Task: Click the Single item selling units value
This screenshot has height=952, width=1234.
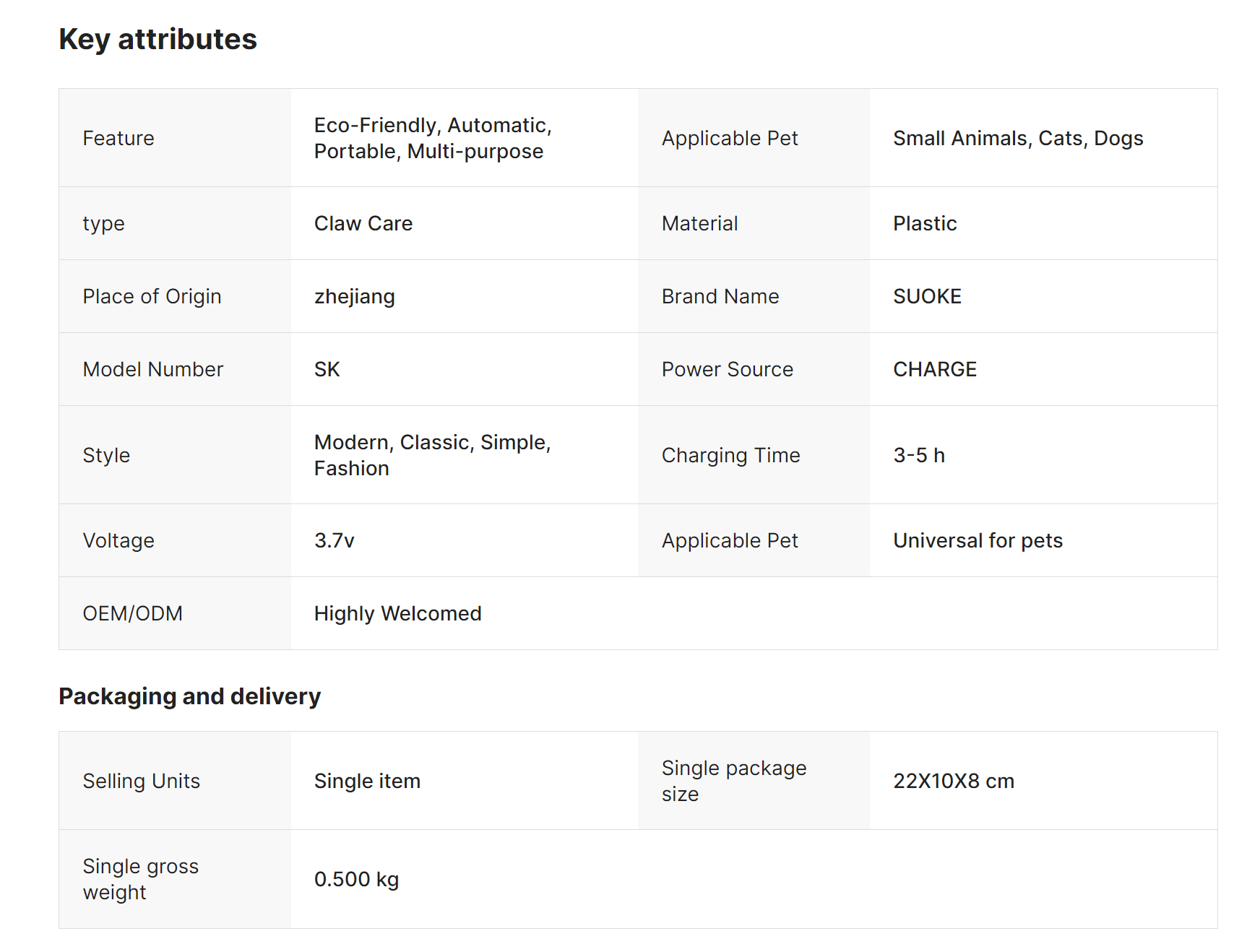Action: [366, 781]
